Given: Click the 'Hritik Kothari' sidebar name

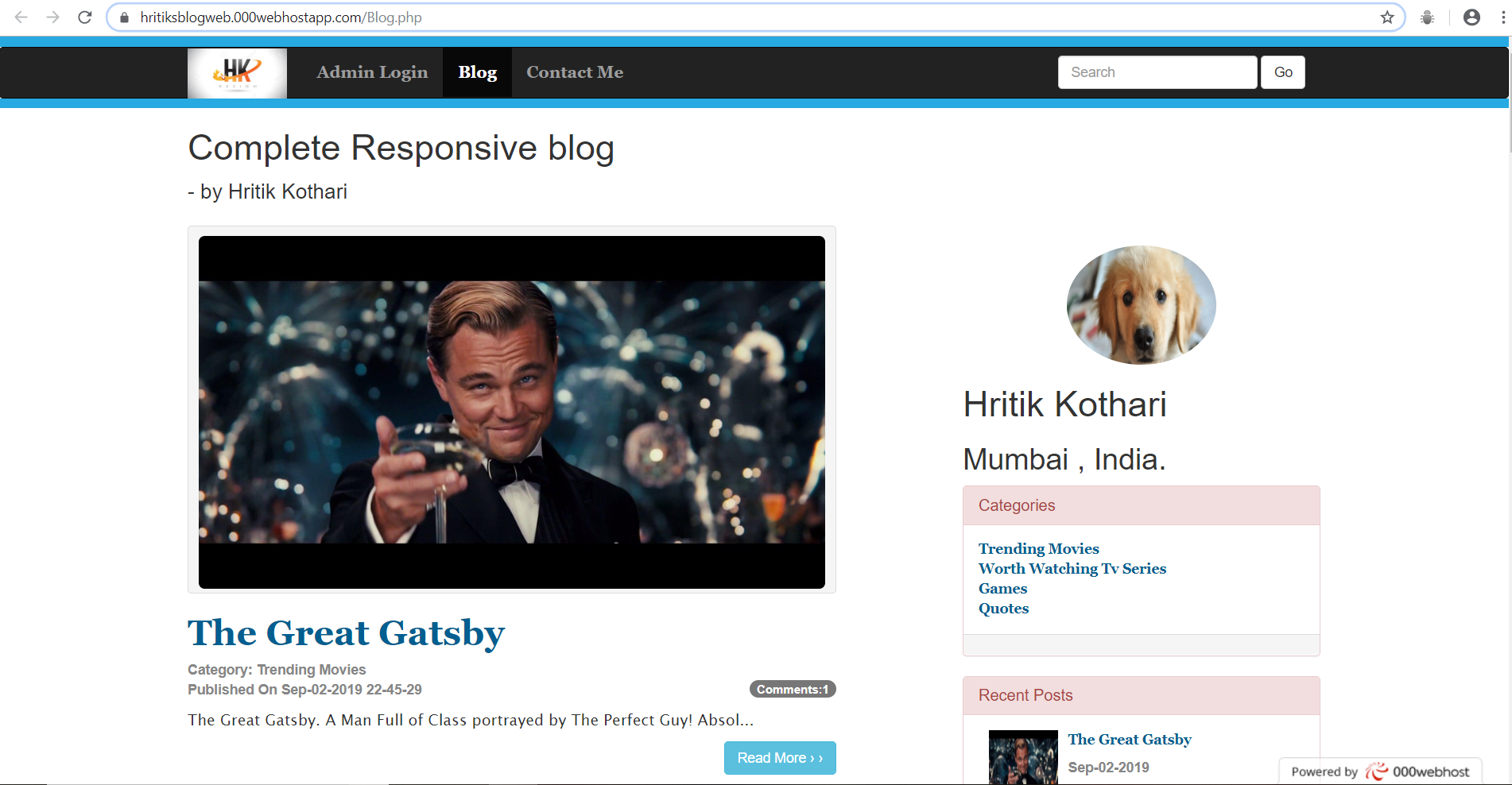Looking at the screenshot, I should (1064, 404).
